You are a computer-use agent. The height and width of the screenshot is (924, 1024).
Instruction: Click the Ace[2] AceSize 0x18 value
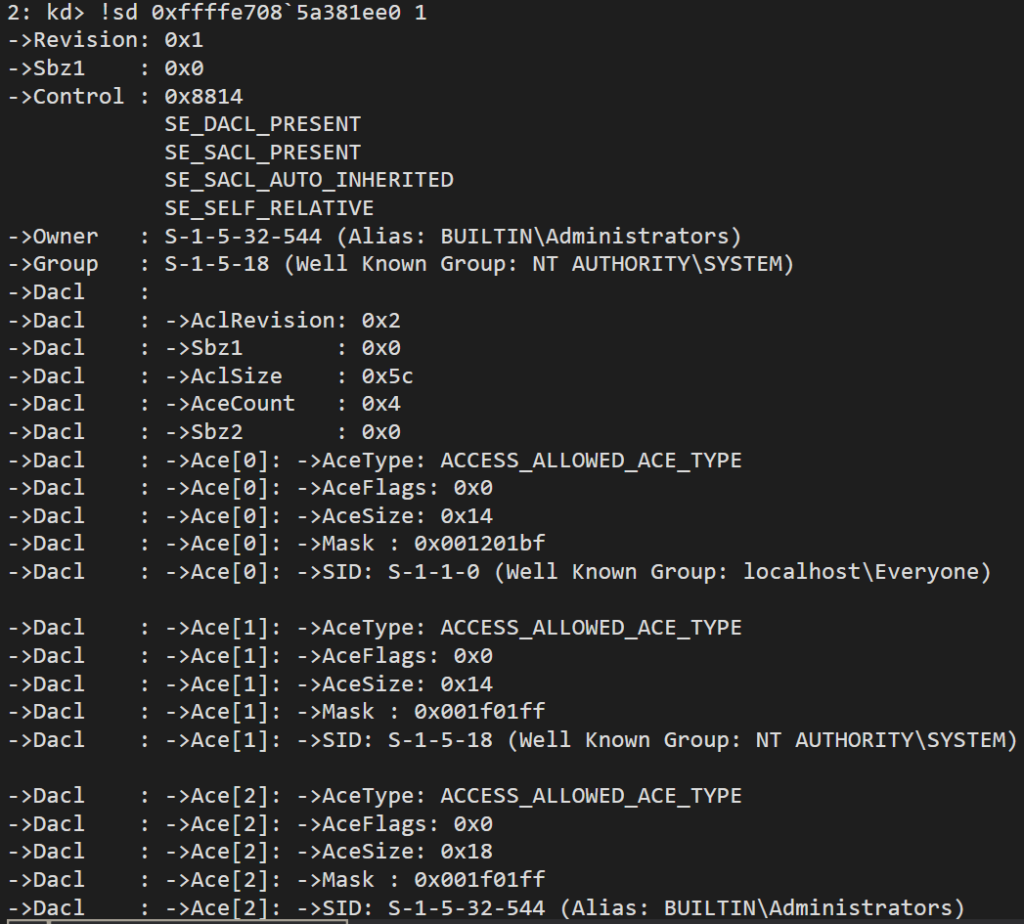pyautogui.click(x=466, y=852)
